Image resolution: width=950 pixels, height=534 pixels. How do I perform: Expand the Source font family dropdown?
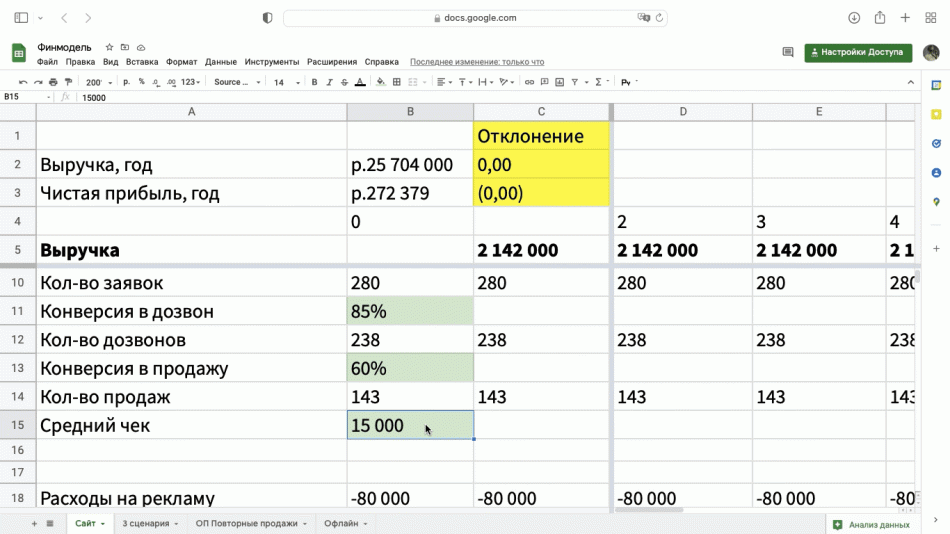pyautogui.click(x=237, y=82)
